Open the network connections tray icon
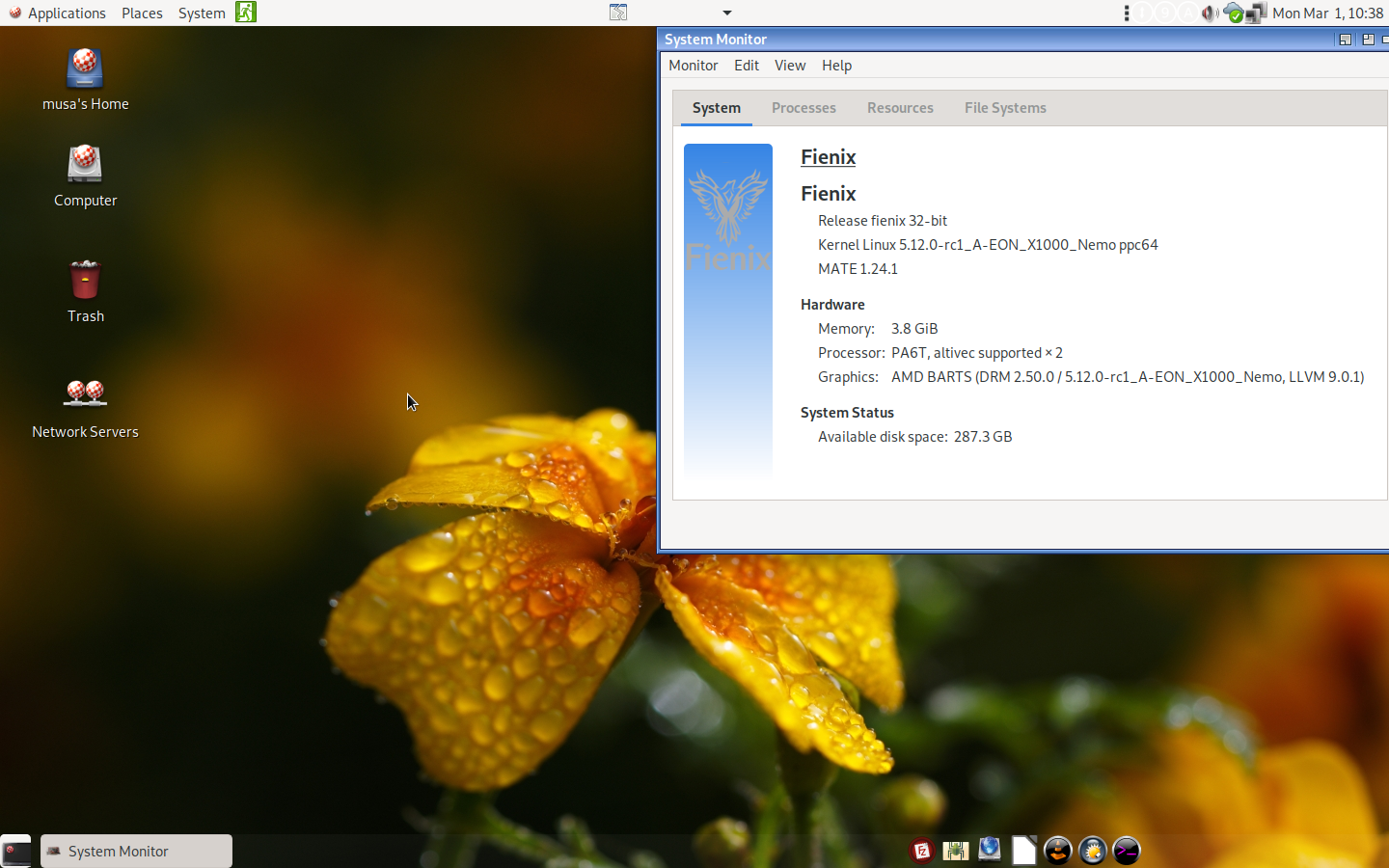 coord(1255,13)
